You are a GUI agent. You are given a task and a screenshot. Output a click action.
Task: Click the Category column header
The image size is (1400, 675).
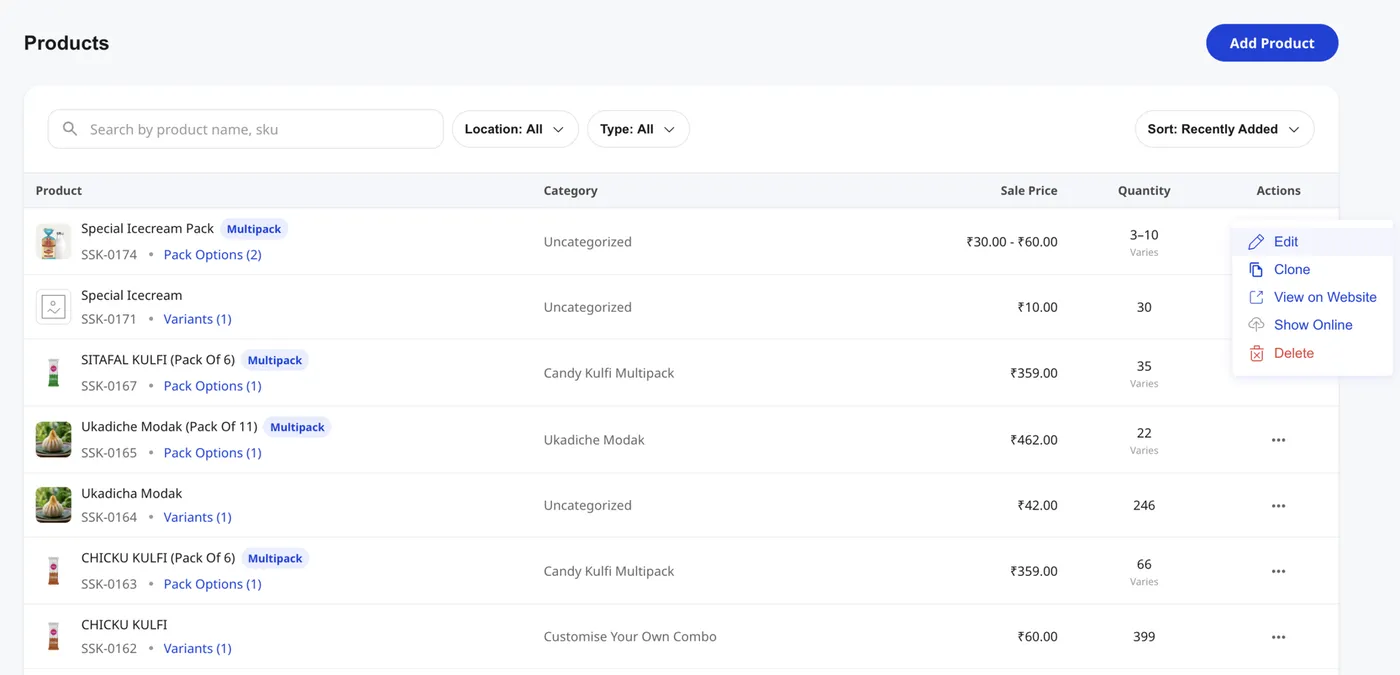[570, 190]
